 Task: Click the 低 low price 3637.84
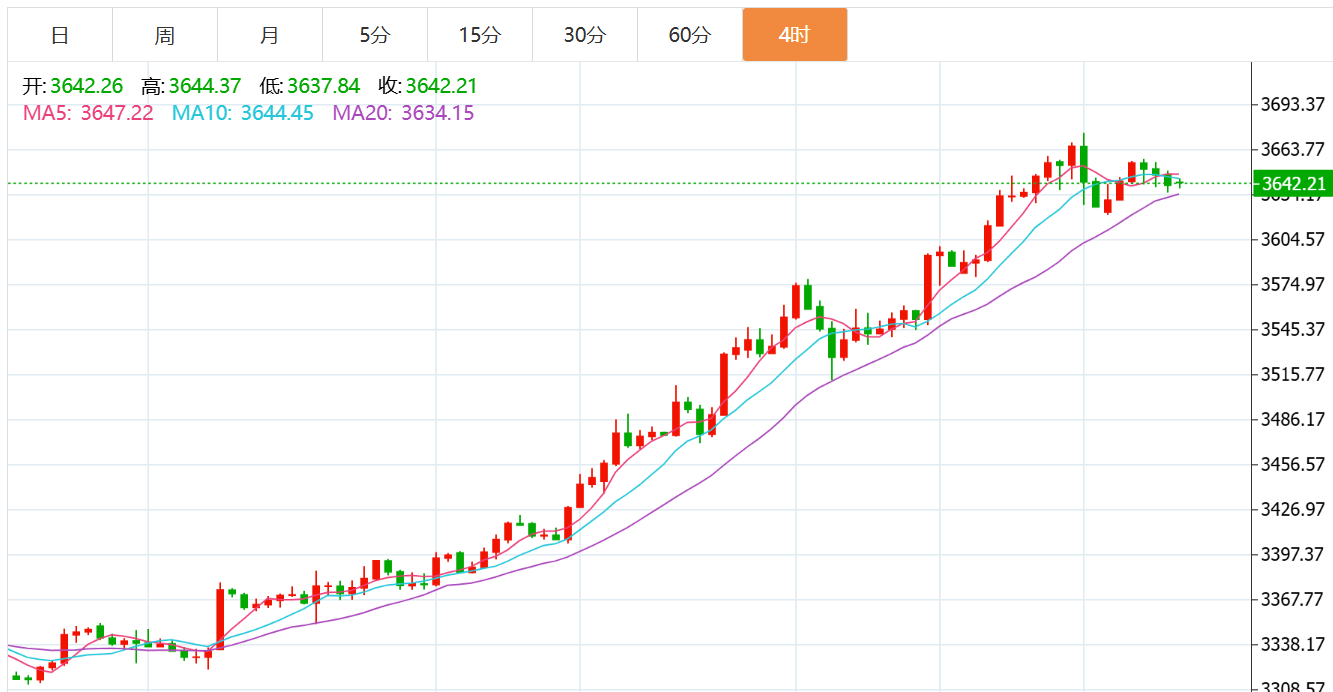click(x=323, y=86)
